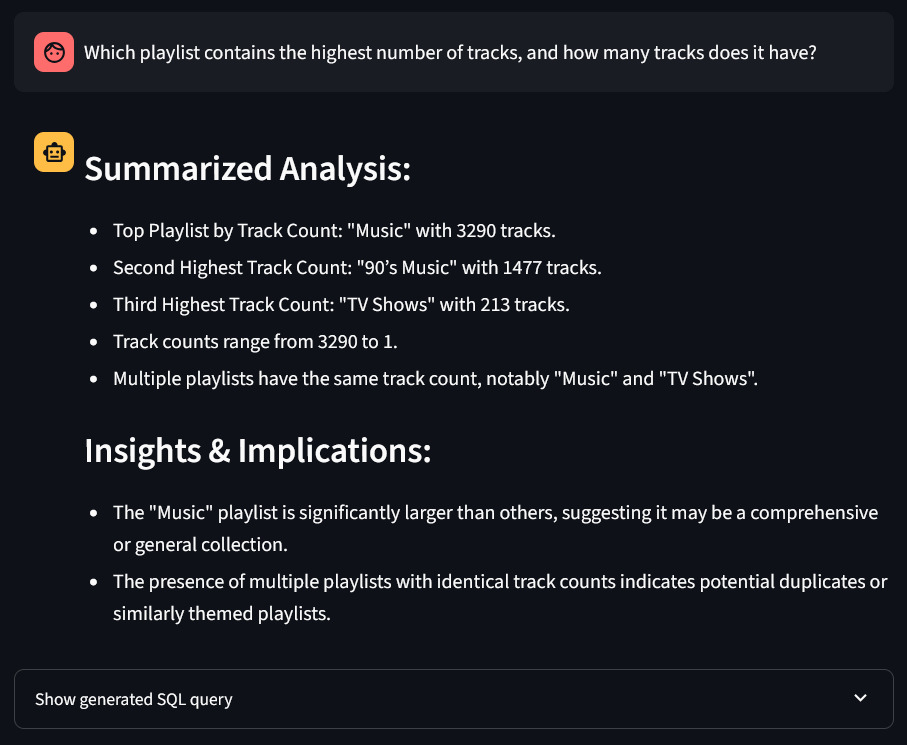Screen dimensions: 907x745
Task: Click the red user avatar icon
Action: click(54, 52)
